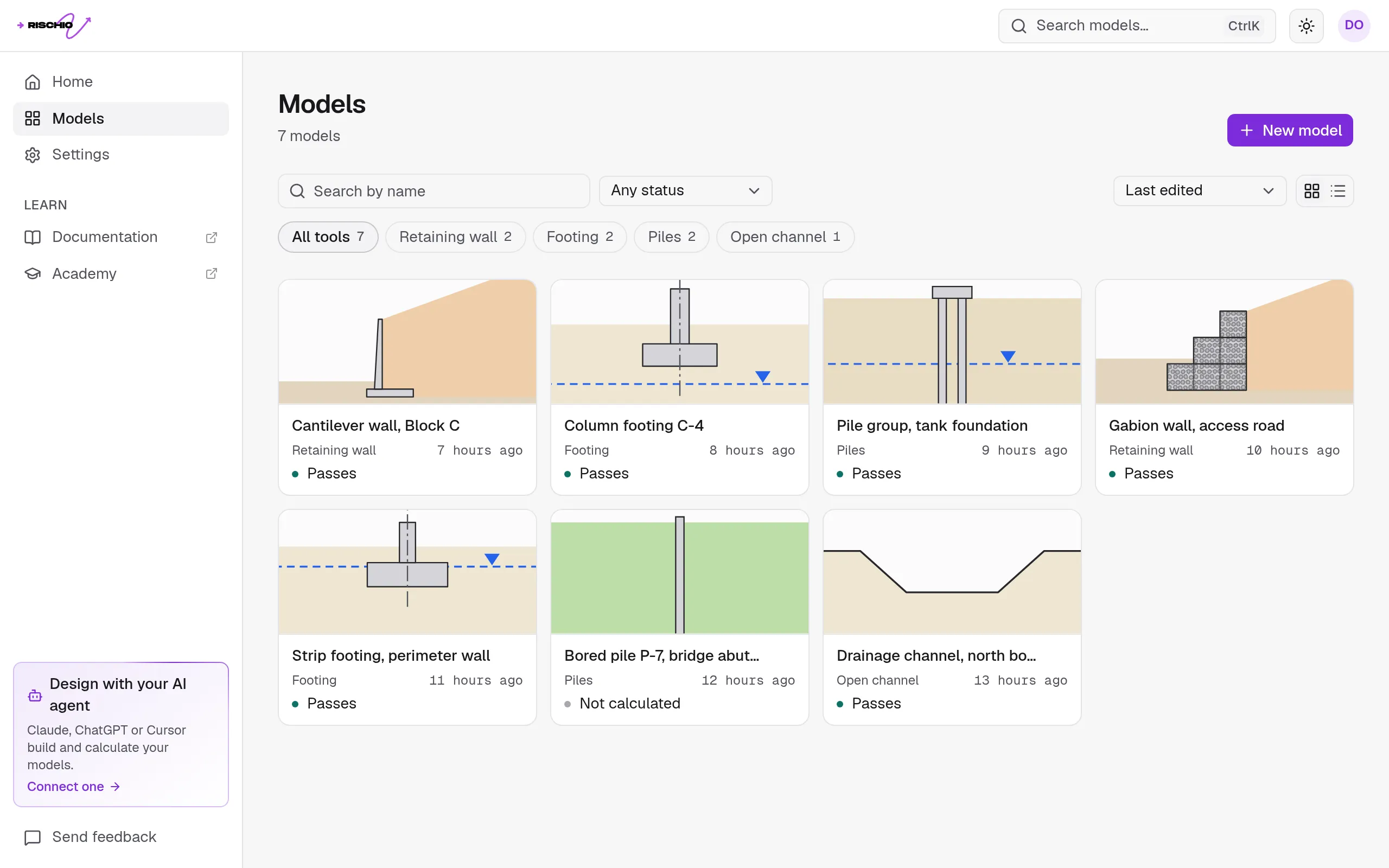Open the Last edited sort dropdown

(1199, 190)
